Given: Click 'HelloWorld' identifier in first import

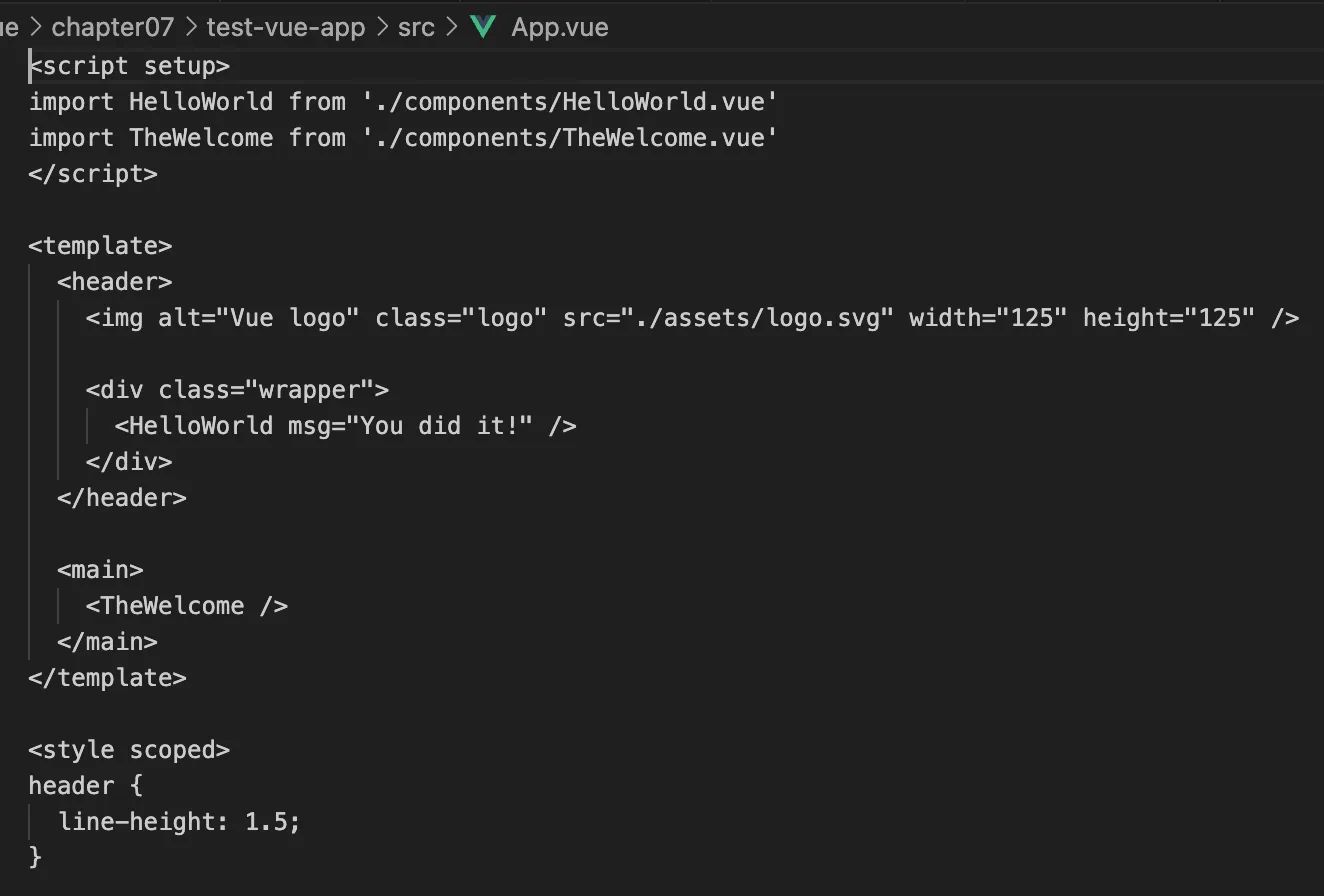Looking at the screenshot, I should point(201,102).
